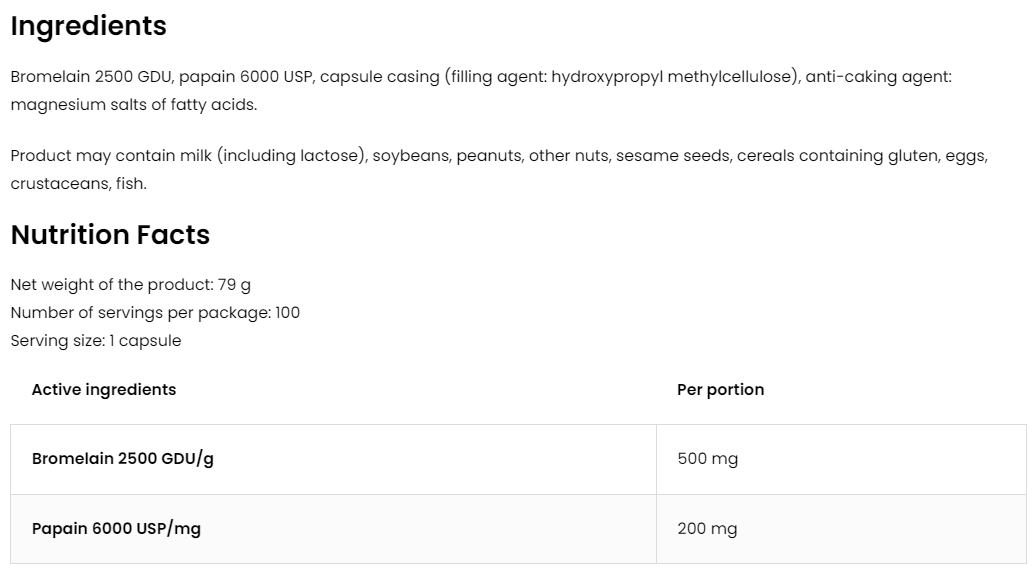
Task: Click the word "soybeans" in allergens
Action: coord(410,156)
